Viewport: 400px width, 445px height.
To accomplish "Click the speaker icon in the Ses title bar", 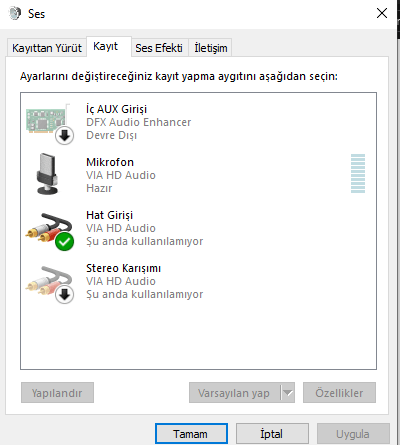I will [x=15, y=13].
